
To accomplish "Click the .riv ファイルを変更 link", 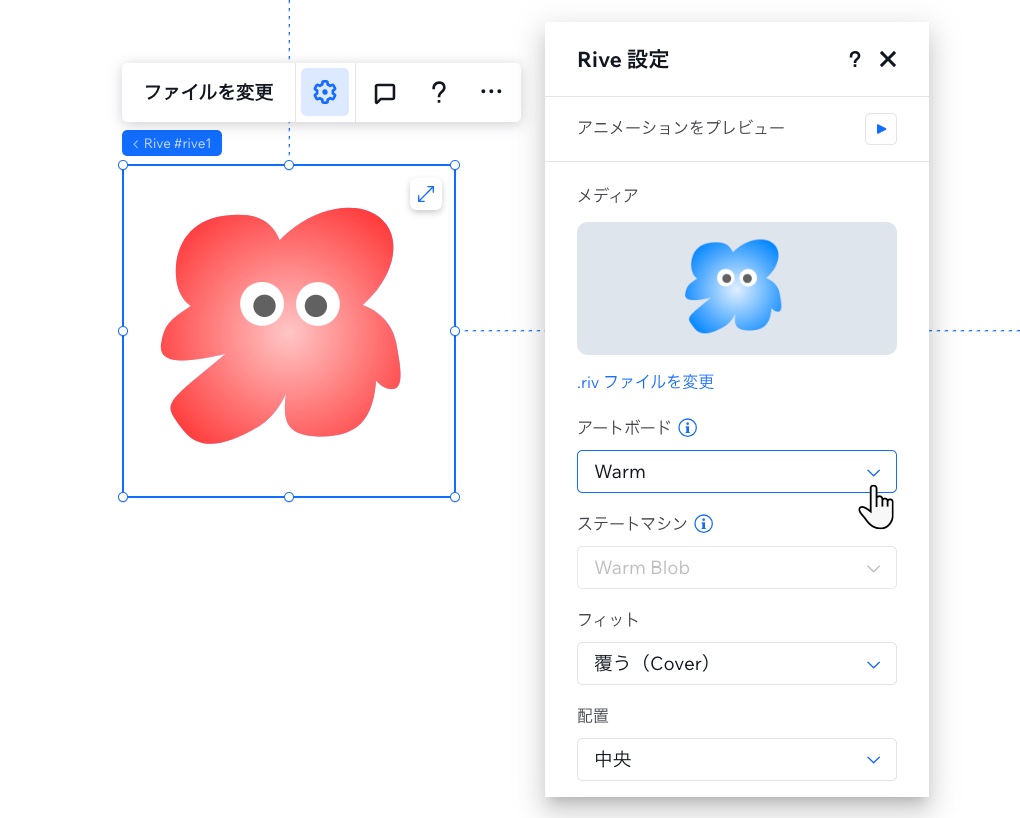I will tap(644, 382).
